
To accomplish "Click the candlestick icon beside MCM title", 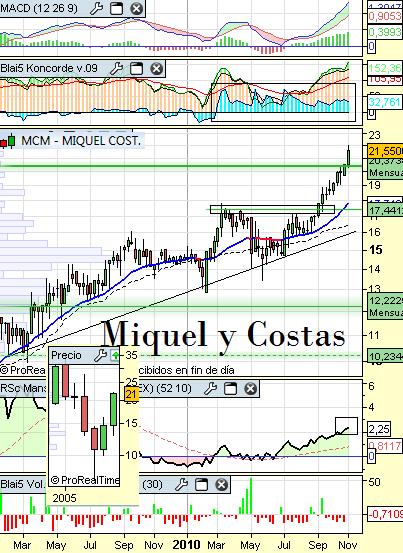I will point(8,141).
